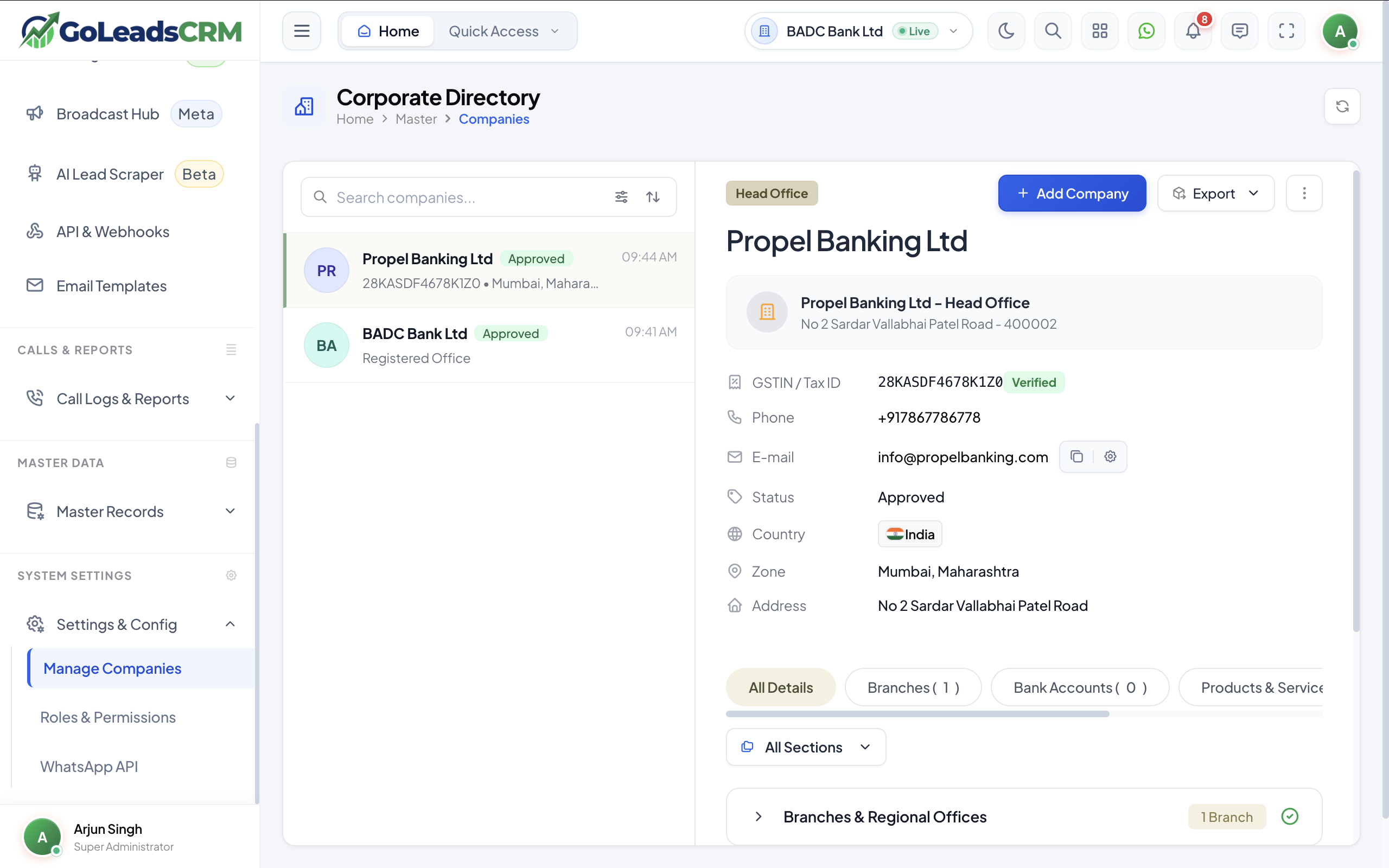
Task: Switch to Branches ( 1 ) tab
Action: tap(913, 687)
